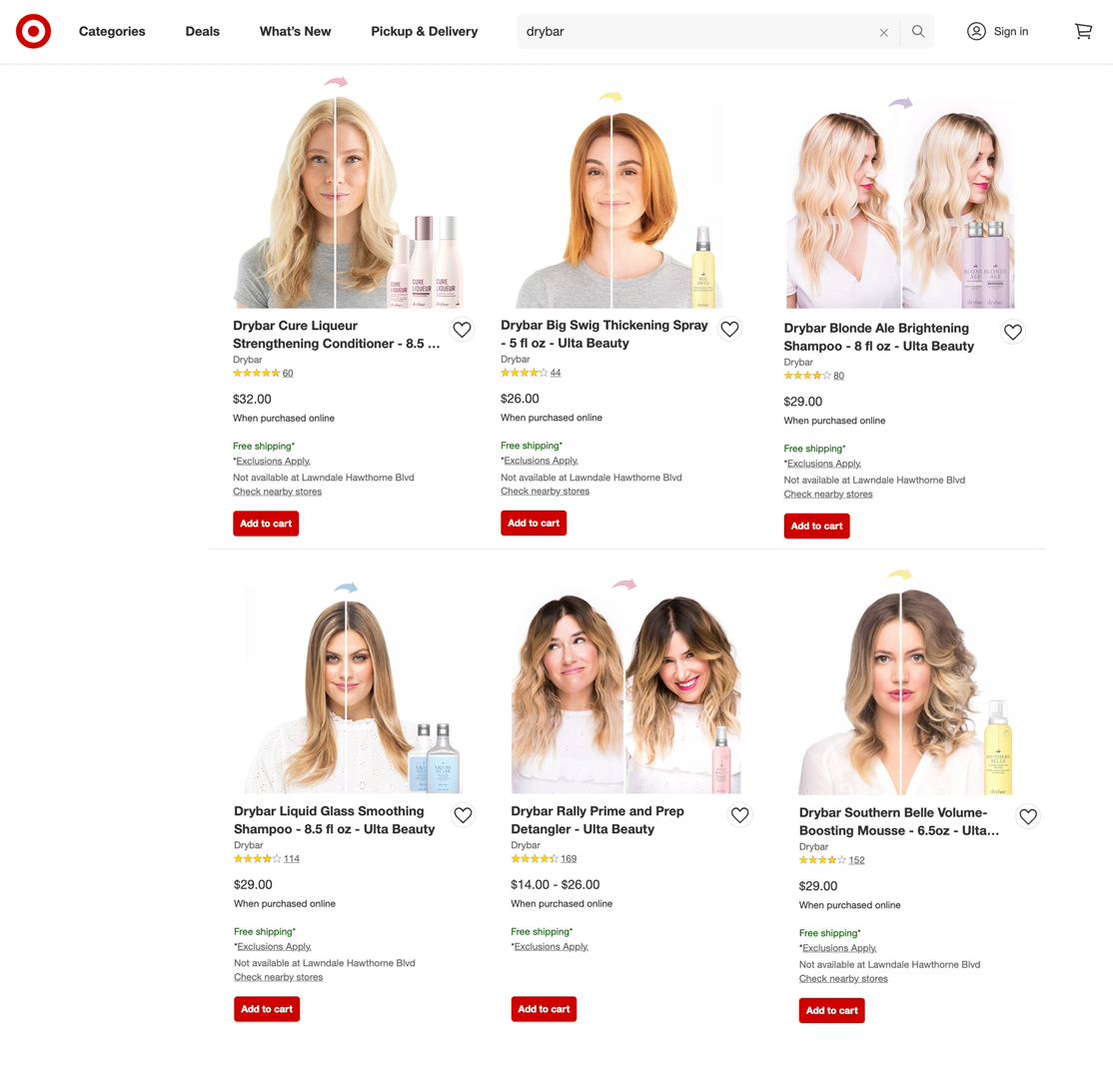Add Rally Prime and Prep Detangler to cart
The height and width of the screenshot is (1092, 1113).
point(544,1009)
